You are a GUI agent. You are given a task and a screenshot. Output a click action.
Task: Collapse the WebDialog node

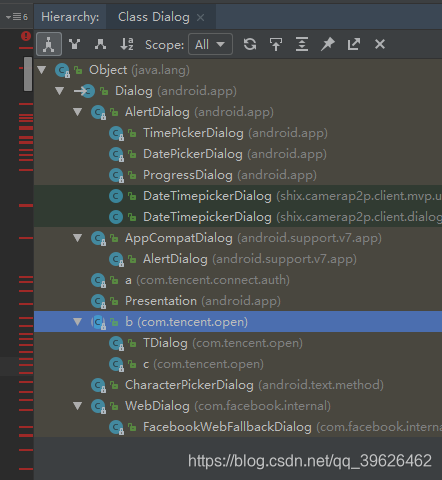pyautogui.click(x=78, y=406)
